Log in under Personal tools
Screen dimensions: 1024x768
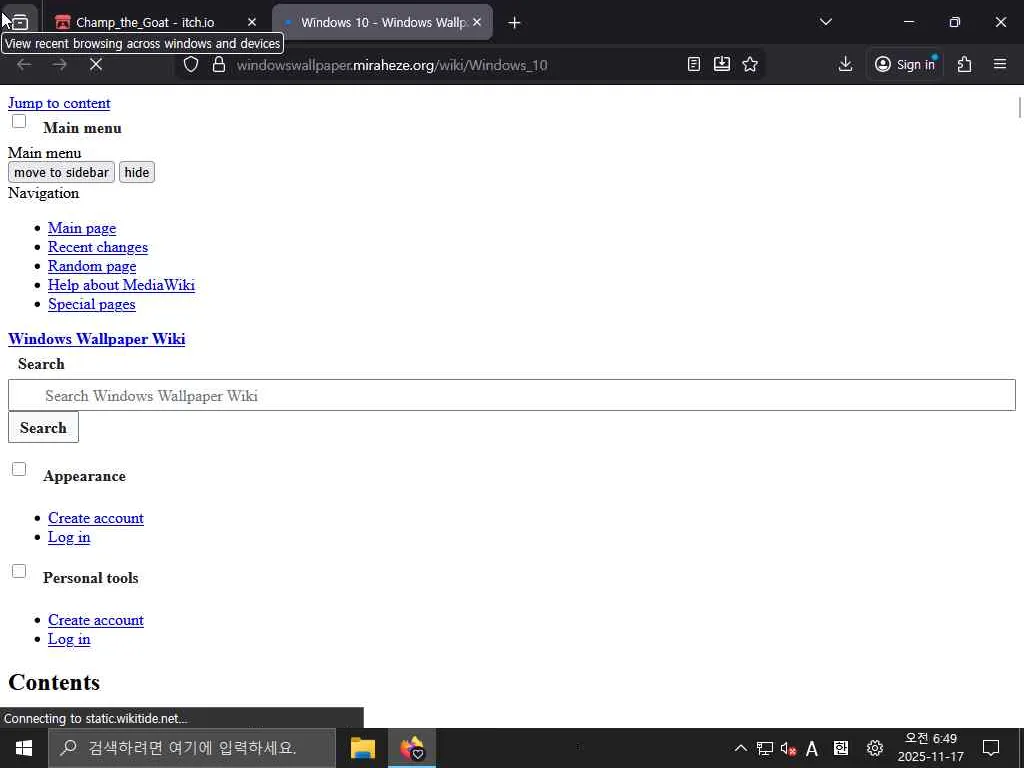(69, 639)
